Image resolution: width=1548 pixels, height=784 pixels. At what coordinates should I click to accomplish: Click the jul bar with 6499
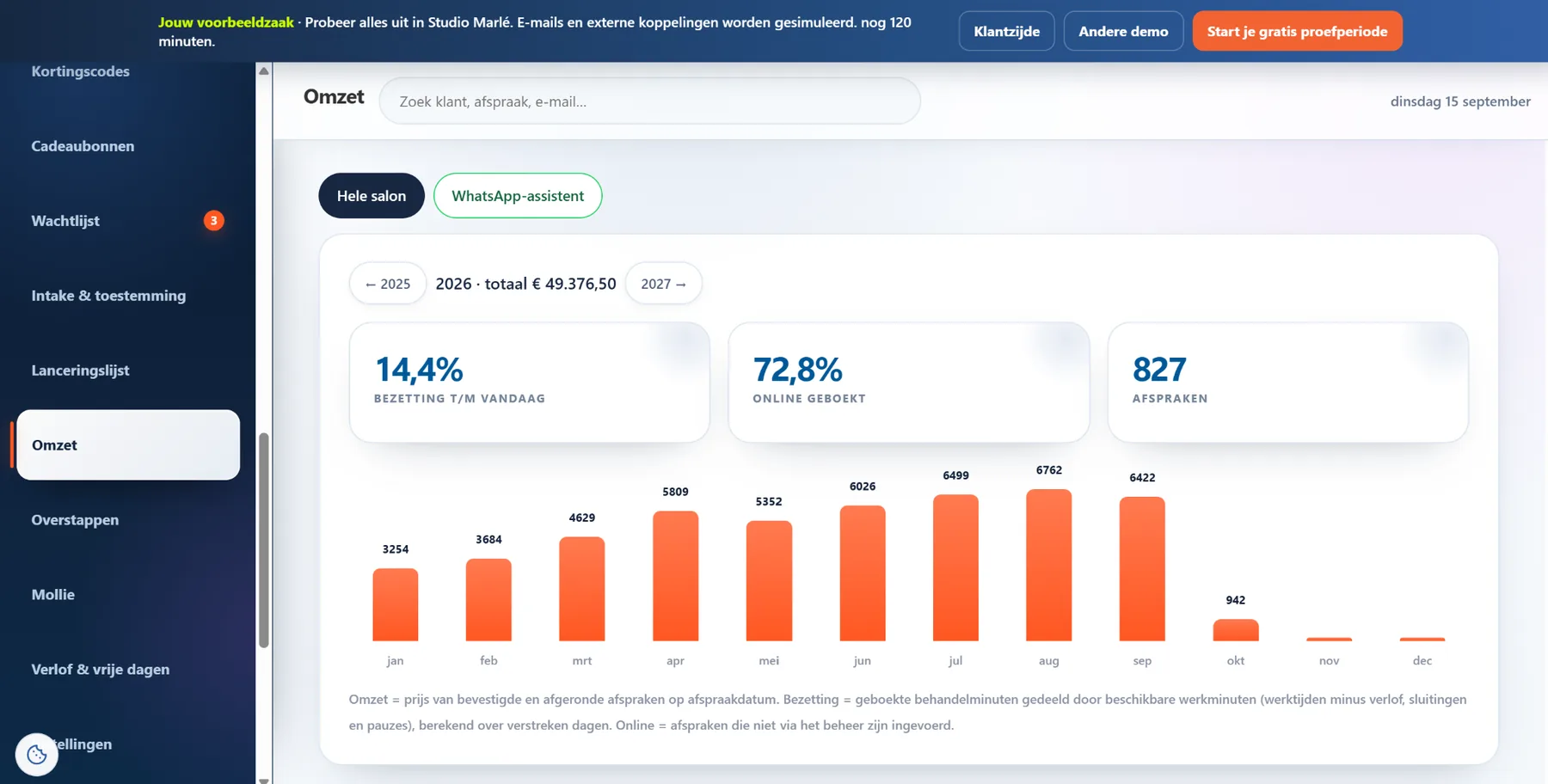pos(955,568)
